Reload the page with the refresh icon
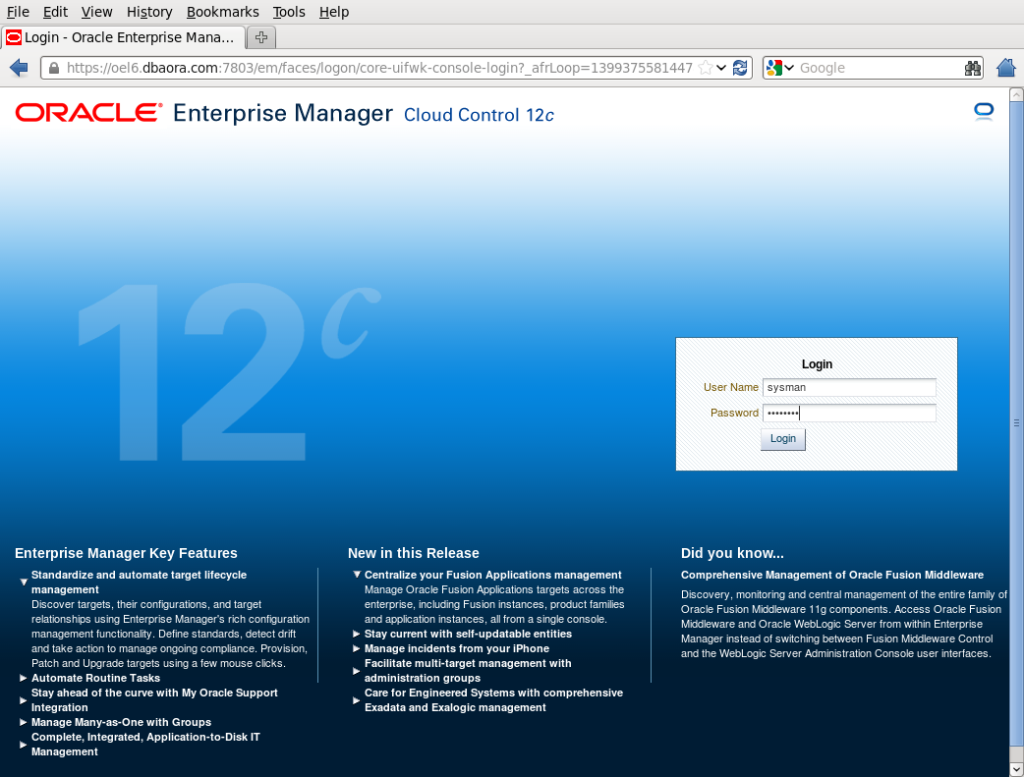The image size is (1024, 777). 740,68
